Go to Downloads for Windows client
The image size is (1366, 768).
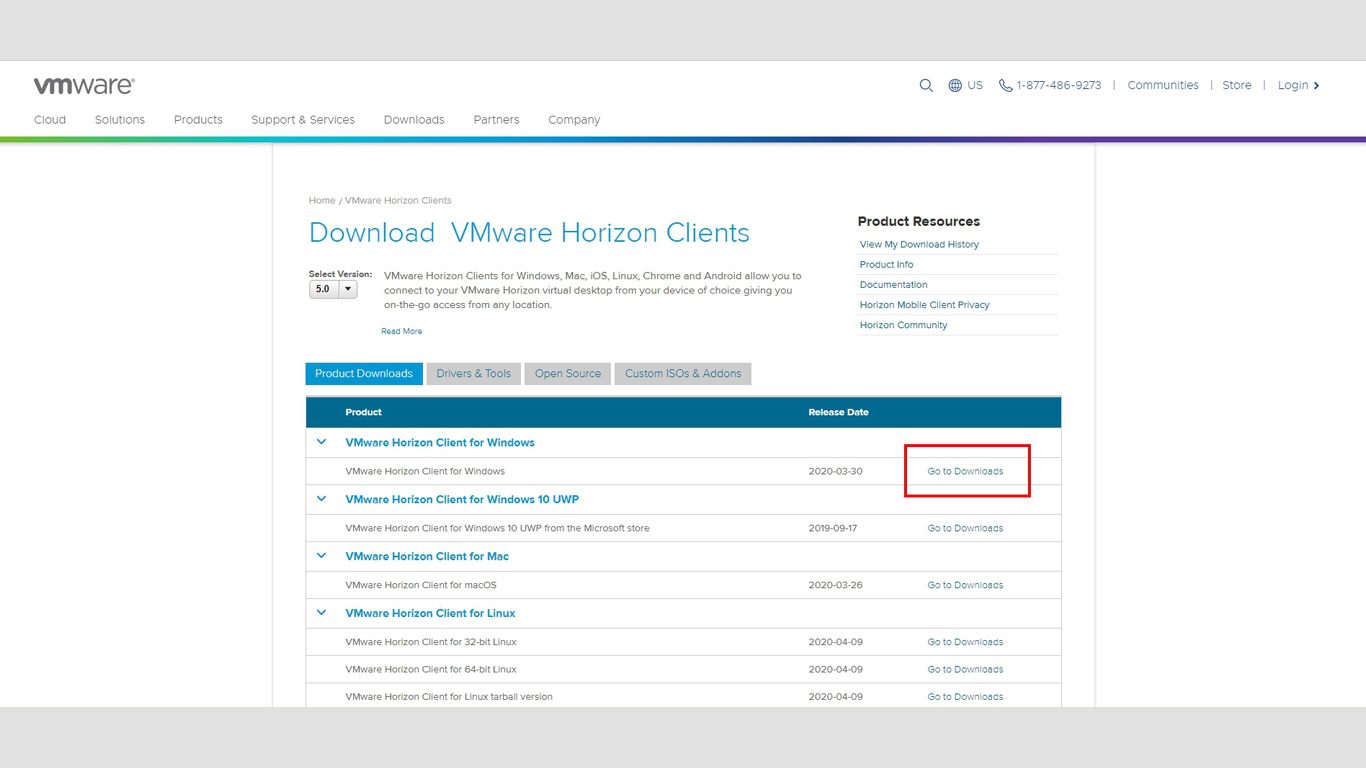965,471
